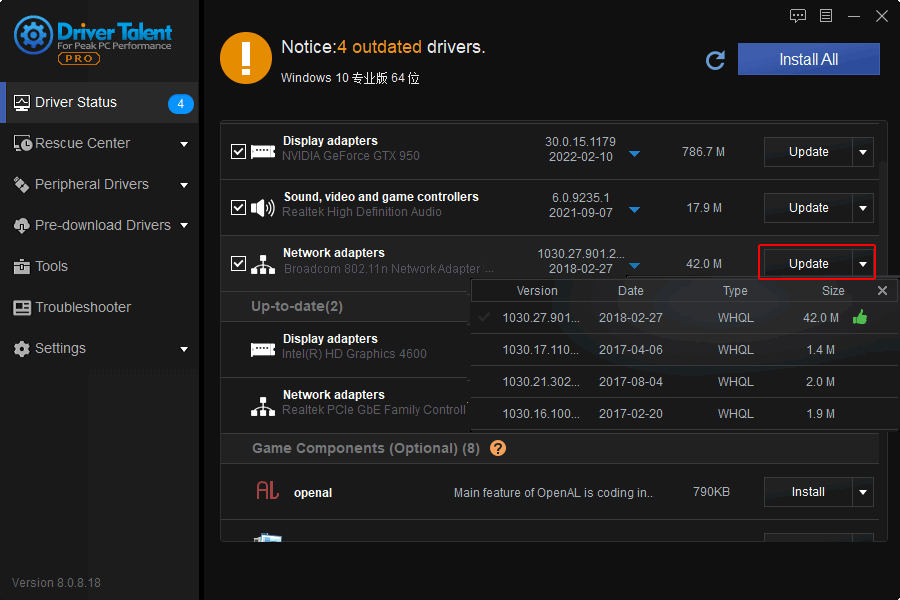Uncheck the Broadcom Network adapters checkbox
The image size is (900, 600).
(238, 264)
